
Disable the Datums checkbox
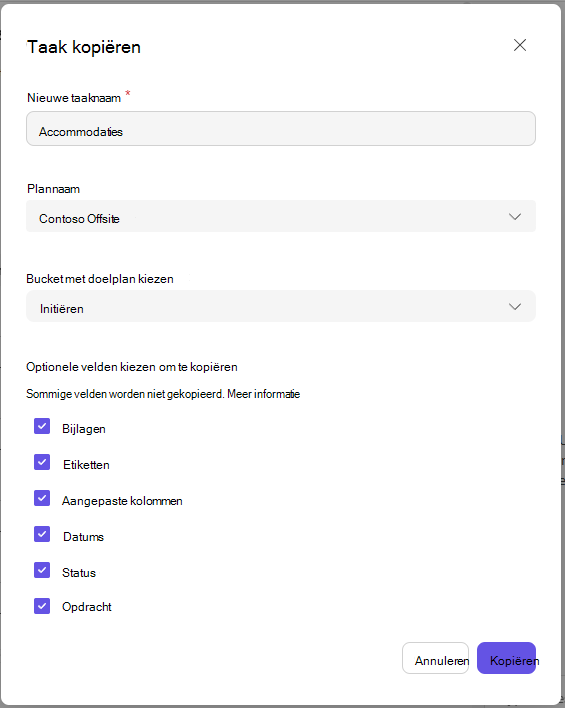tap(42, 534)
